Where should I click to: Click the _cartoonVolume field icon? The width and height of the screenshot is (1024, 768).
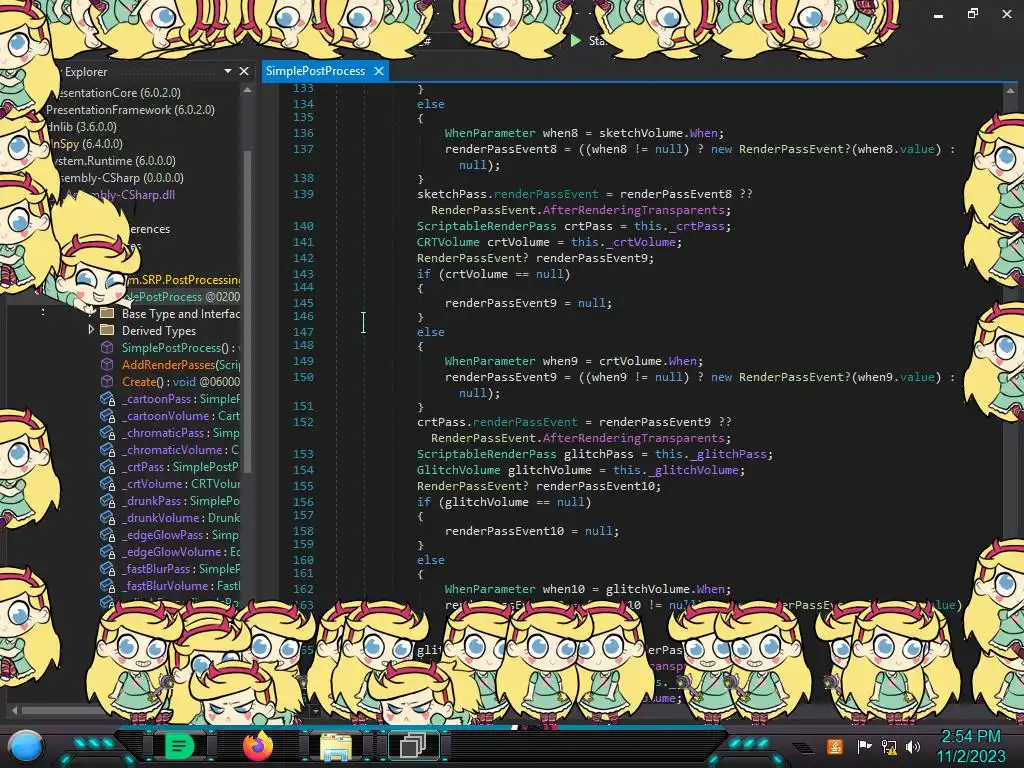[107, 415]
